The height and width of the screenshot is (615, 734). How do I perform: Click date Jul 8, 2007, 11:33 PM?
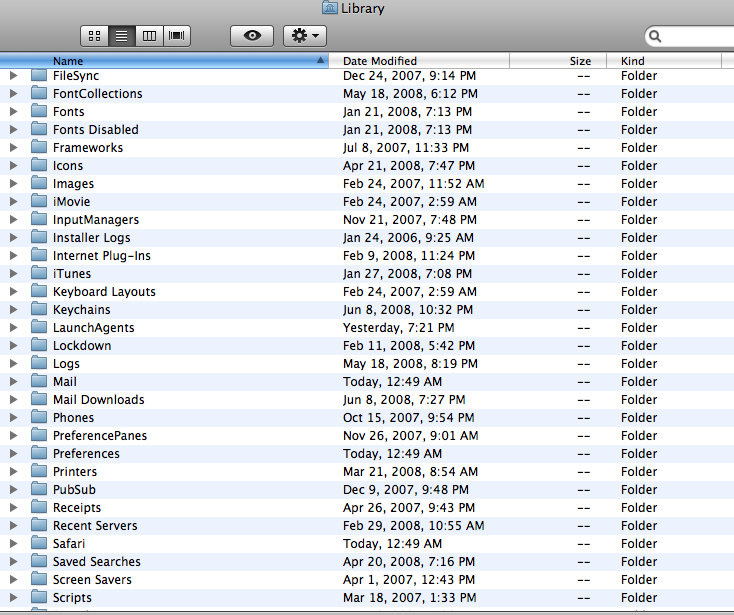coord(406,148)
